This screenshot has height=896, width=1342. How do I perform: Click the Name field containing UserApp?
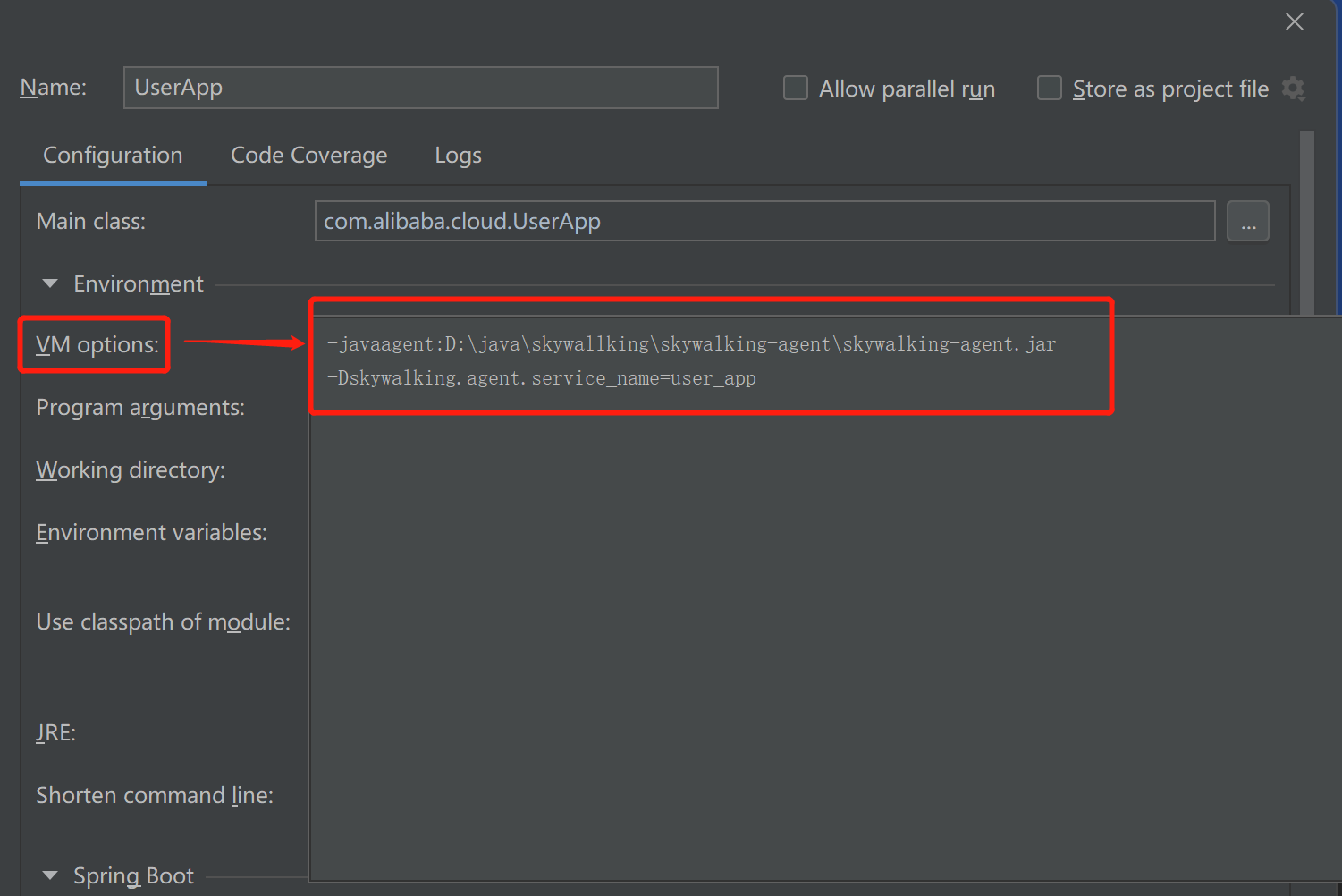(420, 88)
